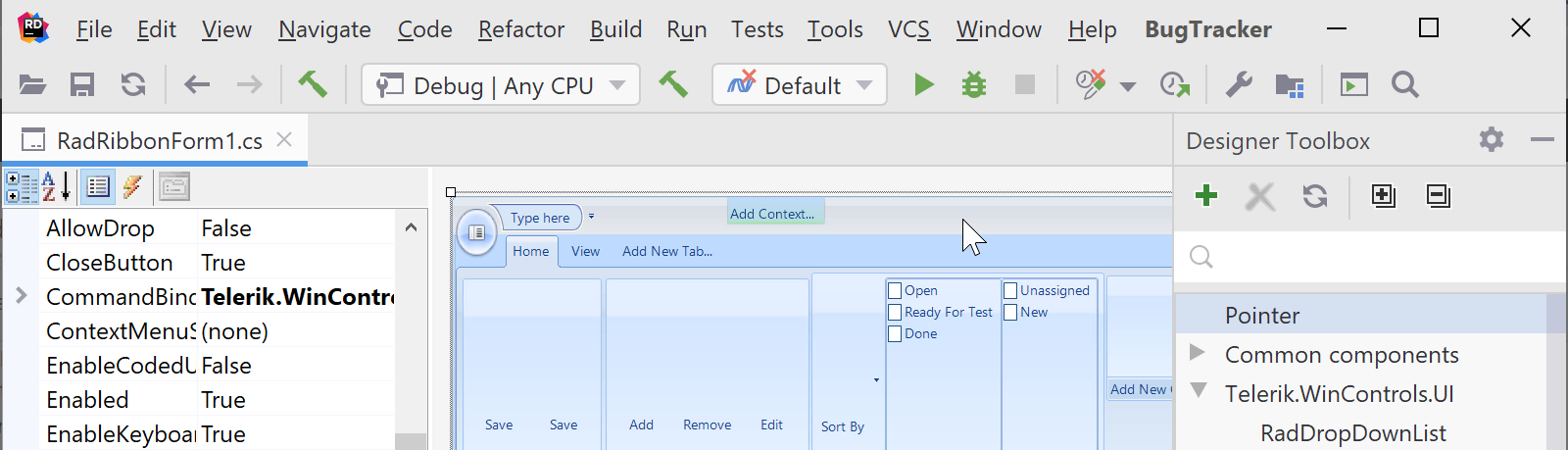Click the Type here box

pyautogui.click(x=540, y=218)
